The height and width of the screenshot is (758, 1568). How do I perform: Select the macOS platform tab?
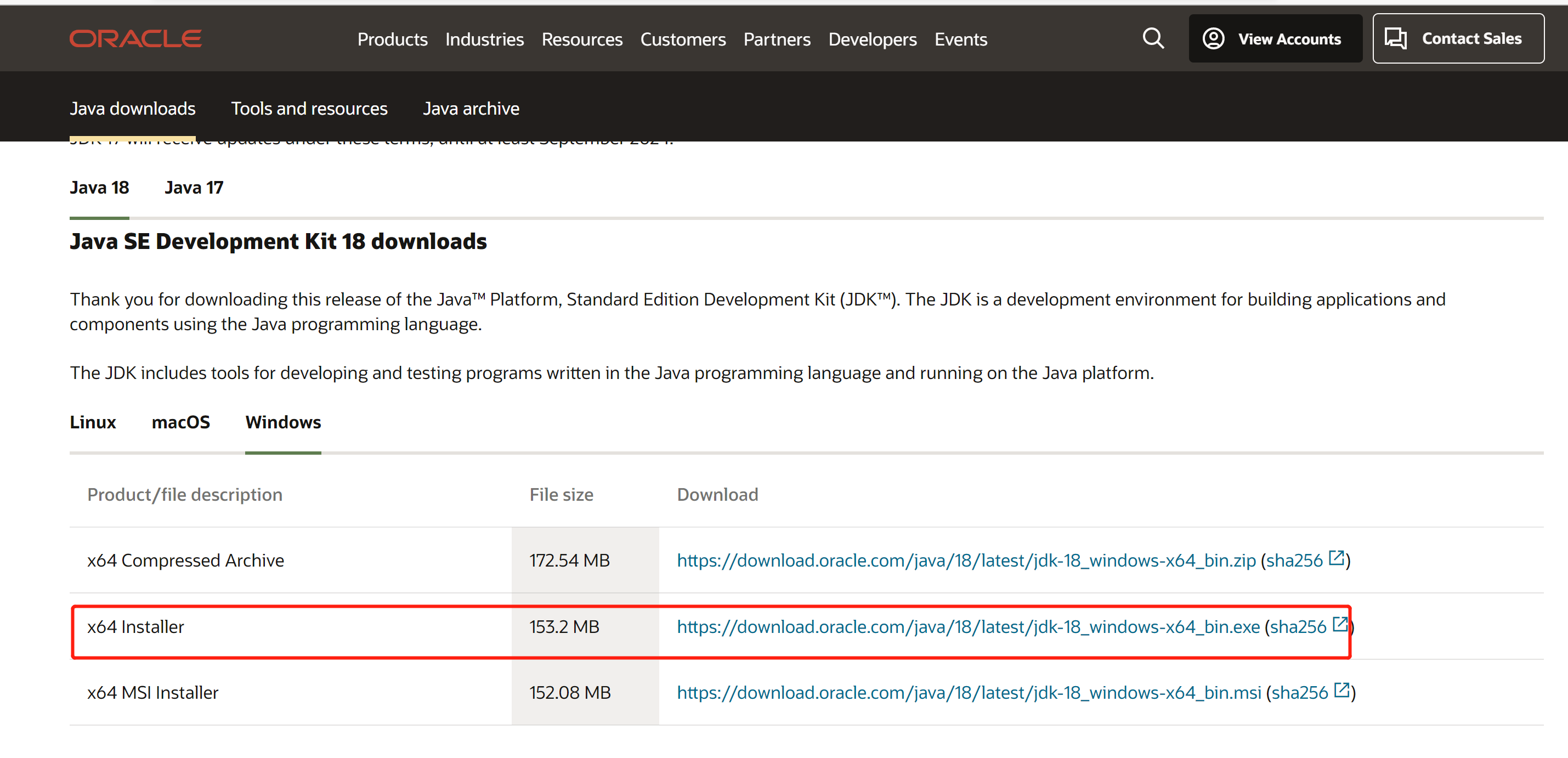coord(180,422)
